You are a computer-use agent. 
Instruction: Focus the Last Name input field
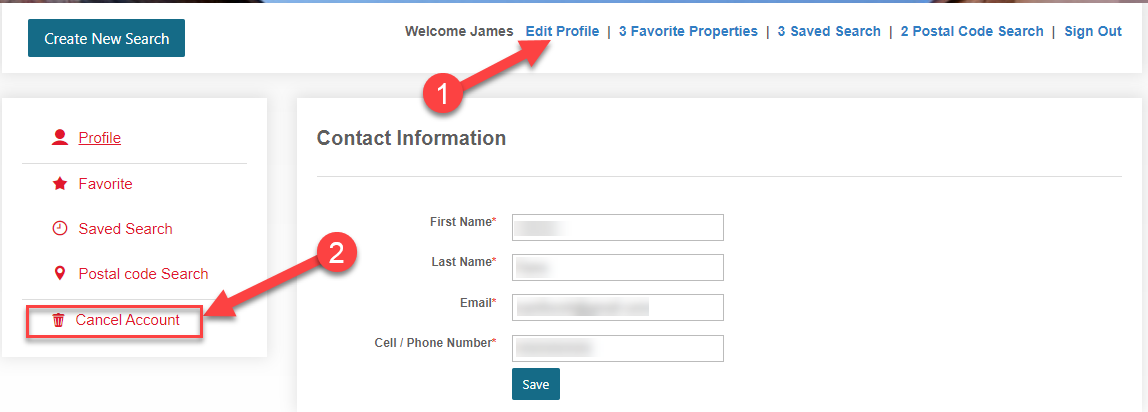pos(617,268)
